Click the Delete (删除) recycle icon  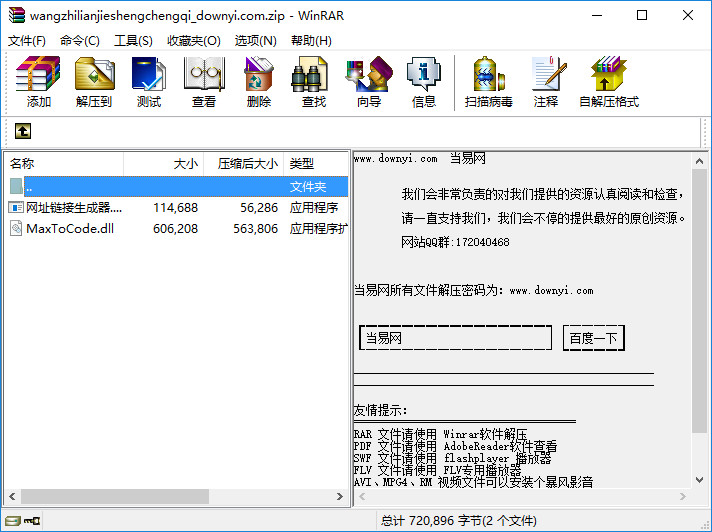(259, 82)
